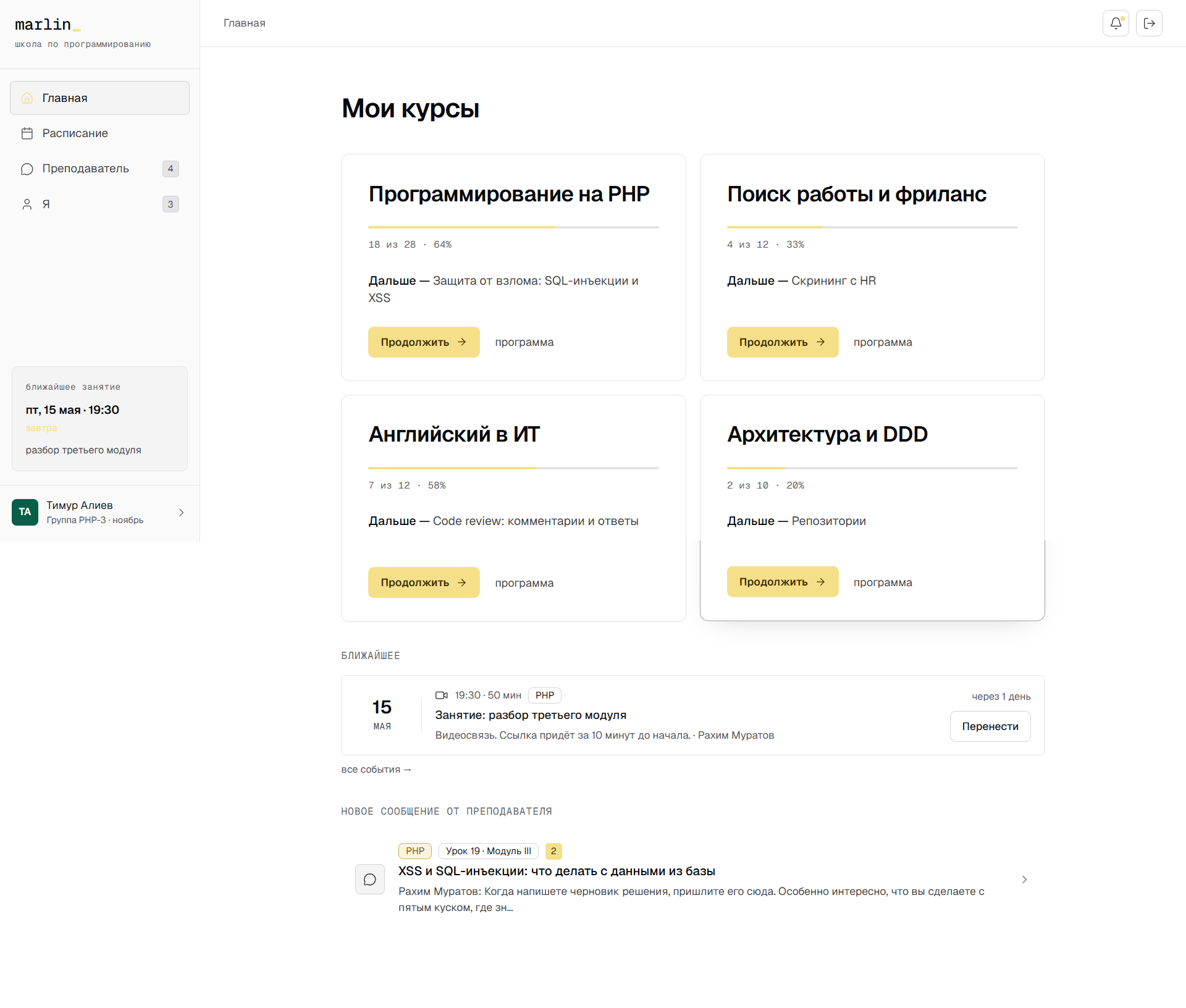The width and height of the screenshot is (1186, 1008).
Task: Click 'Дальше — Скрининг с HR' text
Action: click(801, 281)
